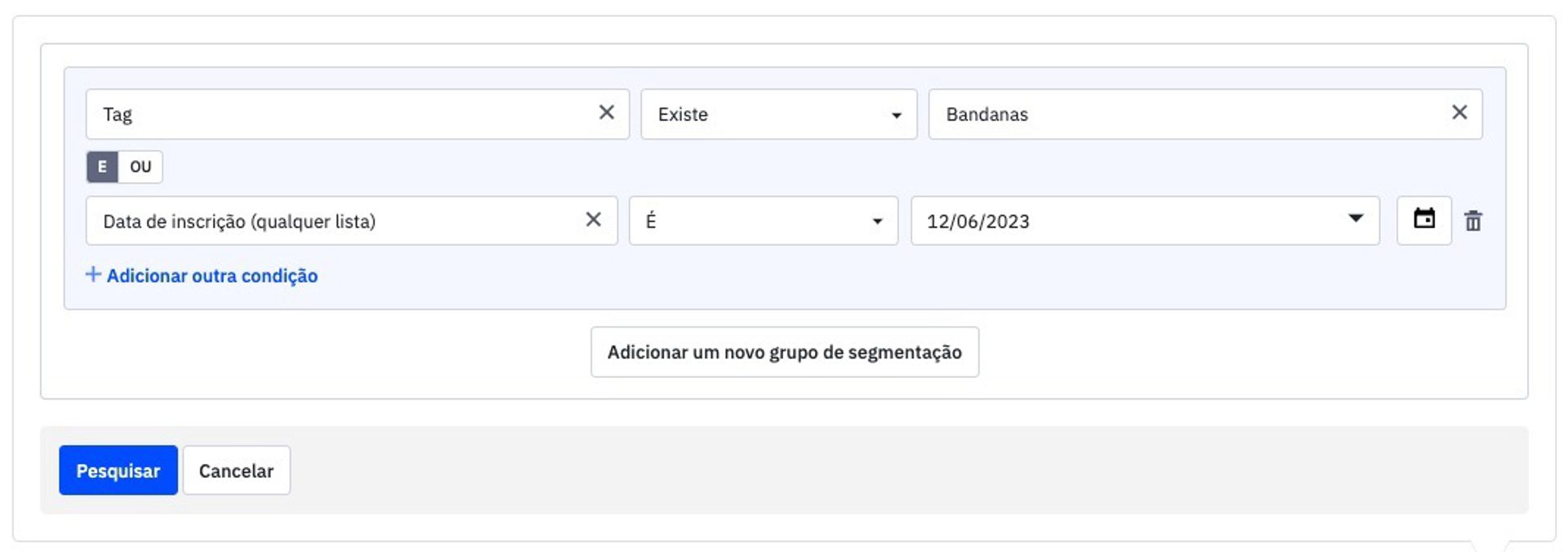Click the Existe caret arrow
The height and width of the screenshot is (552, 1568).
point(896,115)
